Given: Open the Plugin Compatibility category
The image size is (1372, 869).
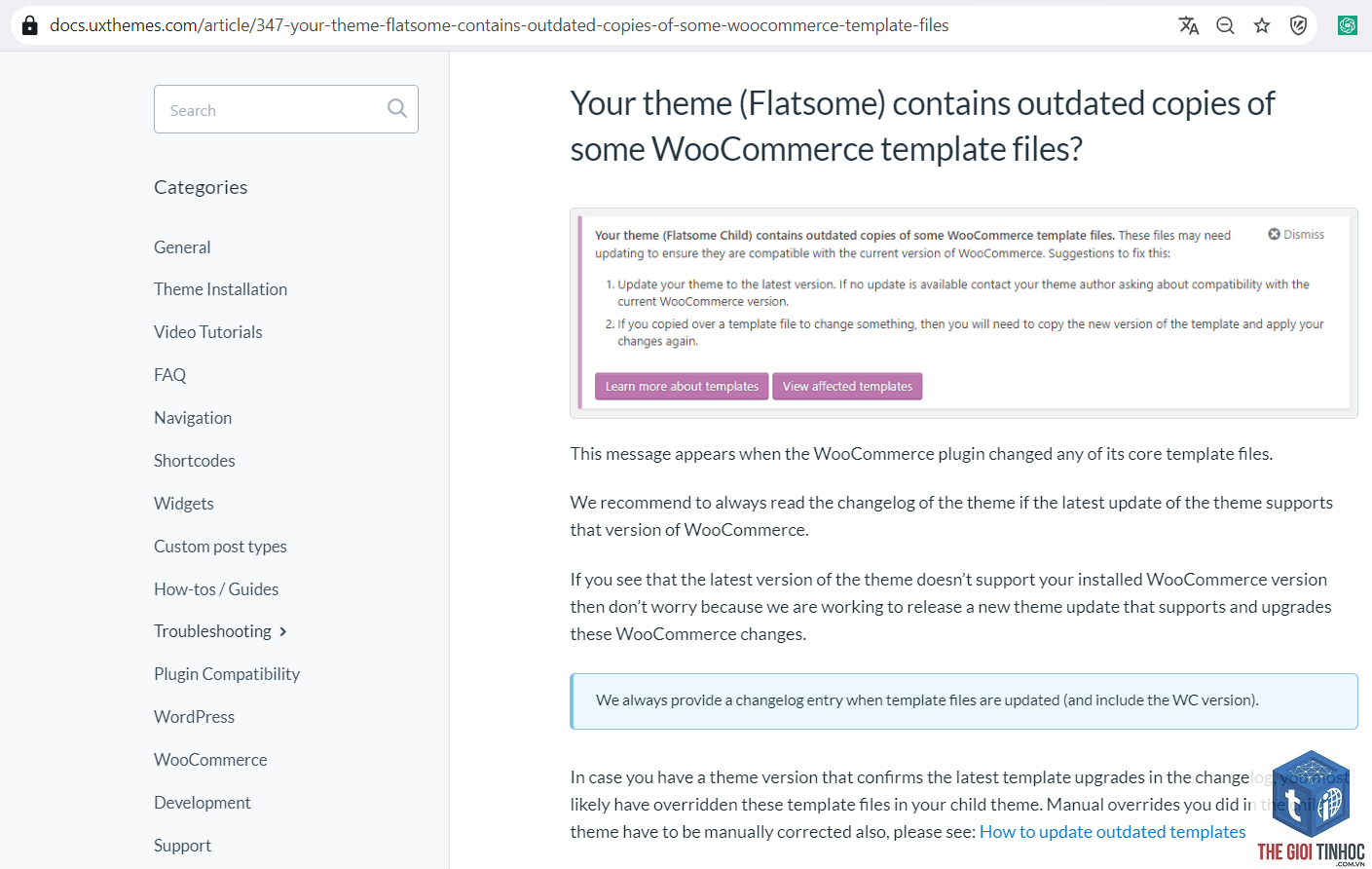Looking at the screenshot, I should (227, 674).
